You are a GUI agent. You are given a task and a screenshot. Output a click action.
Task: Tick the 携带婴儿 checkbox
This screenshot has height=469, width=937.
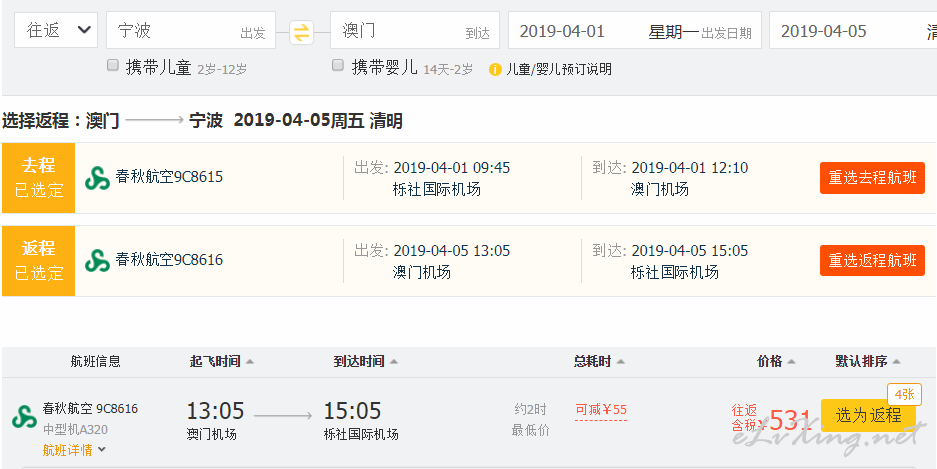tap(338, 65)
